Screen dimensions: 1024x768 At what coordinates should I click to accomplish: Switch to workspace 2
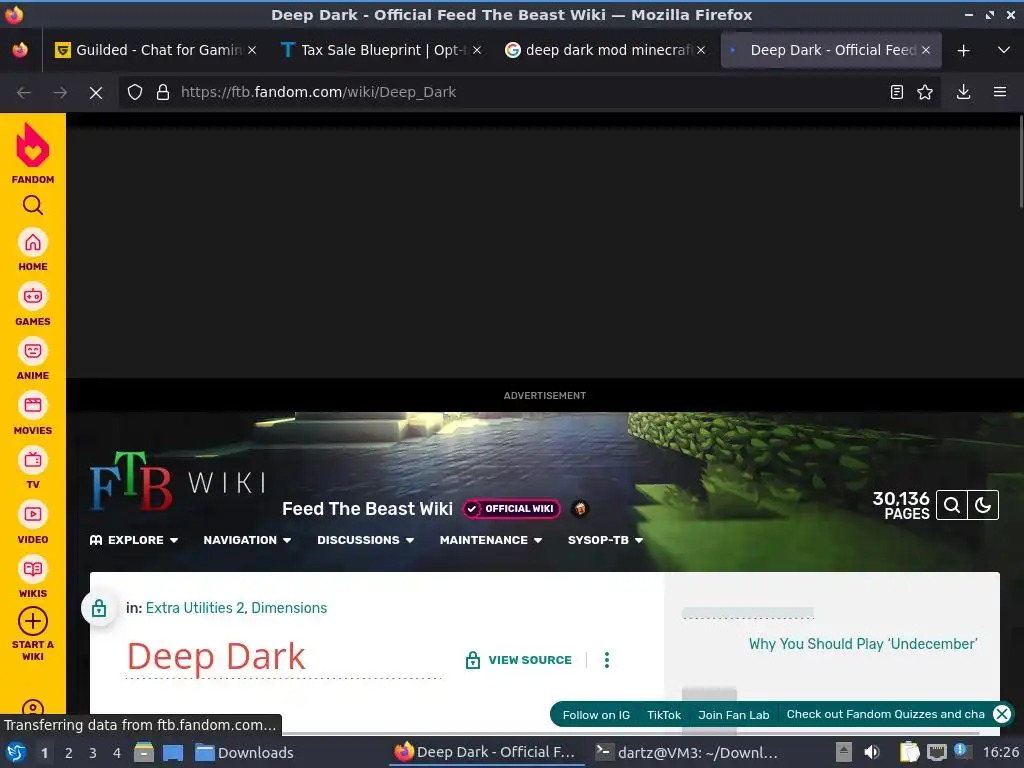[x=69, y=752]
